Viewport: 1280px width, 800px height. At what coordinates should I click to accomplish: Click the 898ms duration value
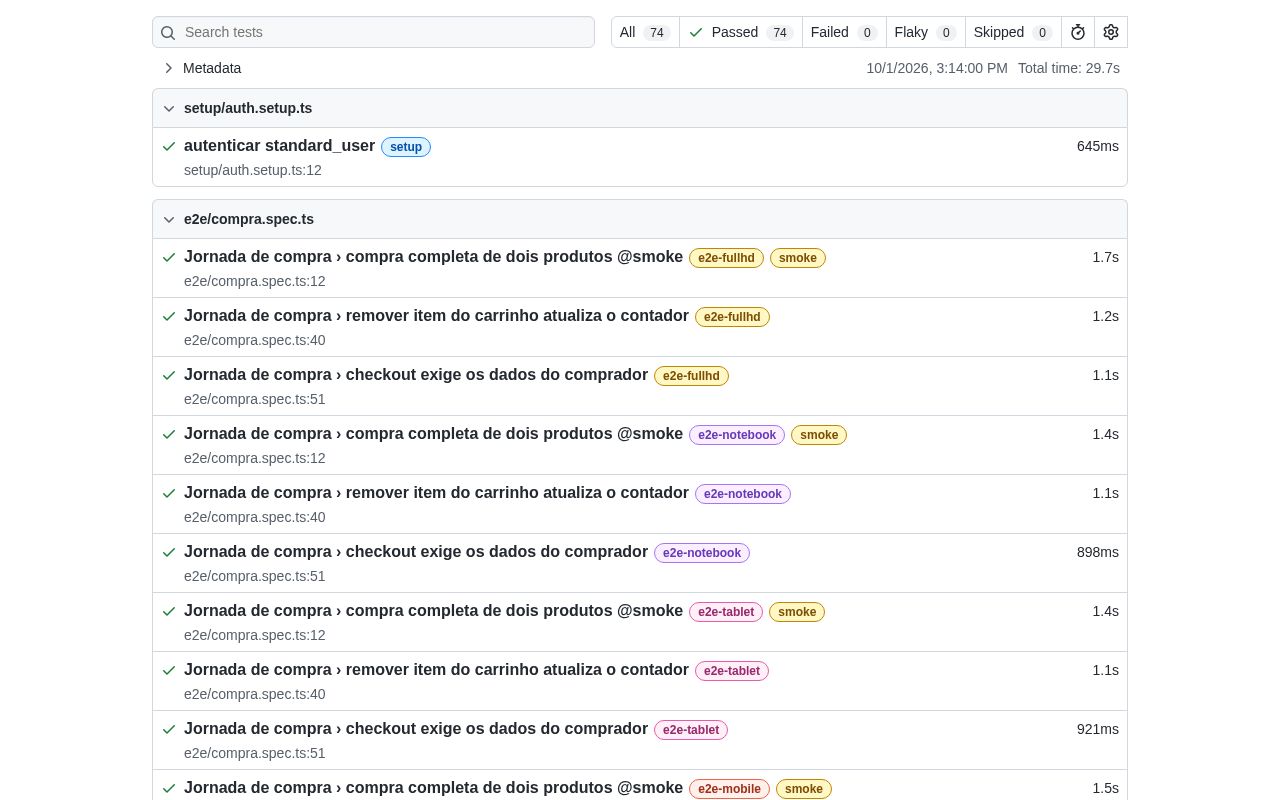[1098, 552]
